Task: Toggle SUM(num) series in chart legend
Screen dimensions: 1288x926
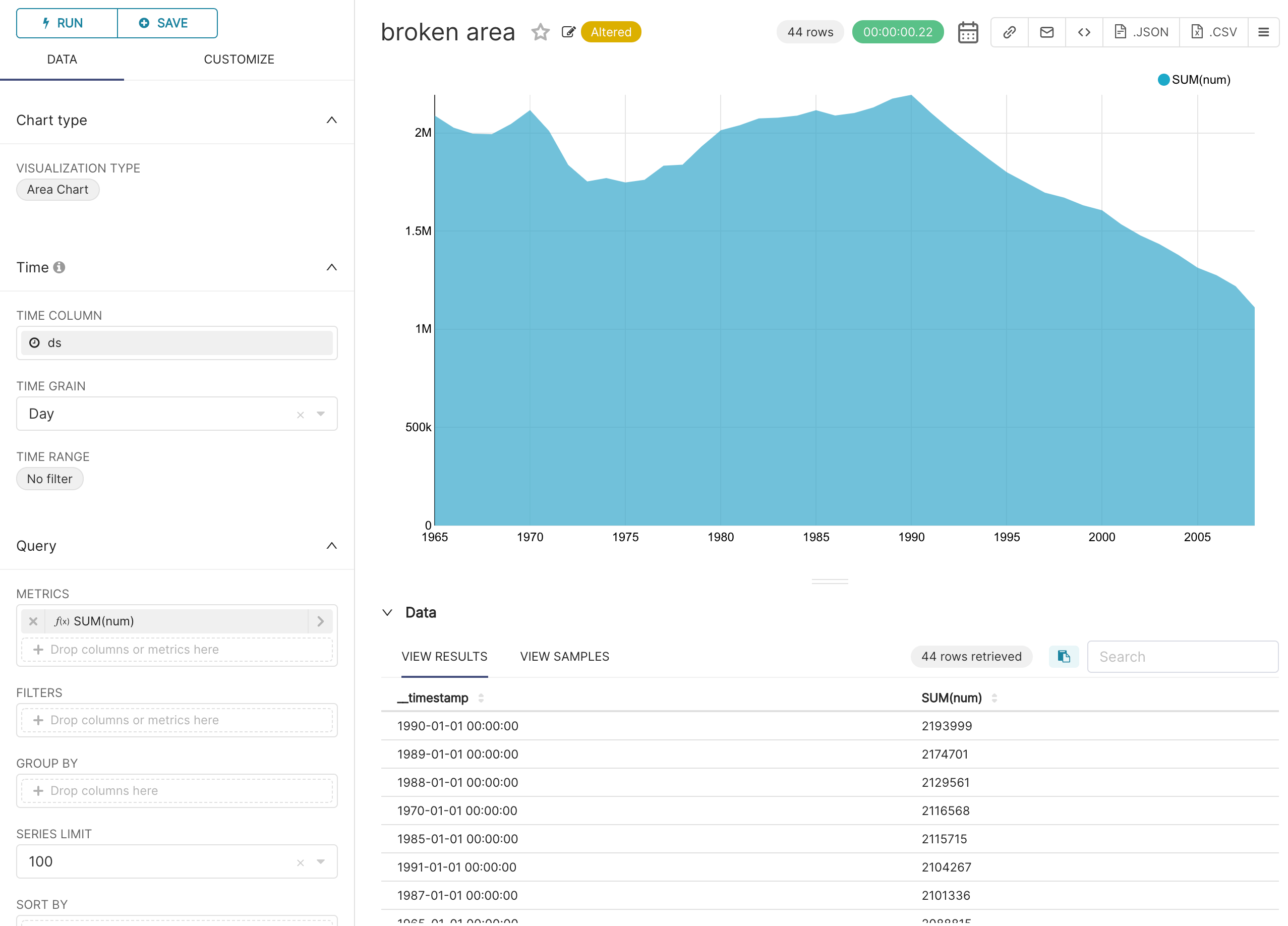Action: coord(1194,80)
